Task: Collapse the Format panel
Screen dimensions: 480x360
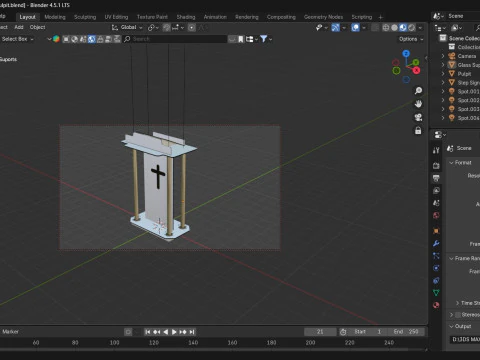Action: [x=451, y=163]
